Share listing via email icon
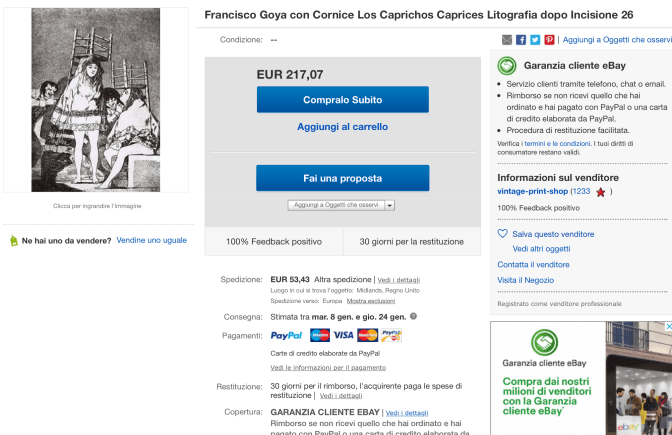The image size is (672, 435). 507,39
